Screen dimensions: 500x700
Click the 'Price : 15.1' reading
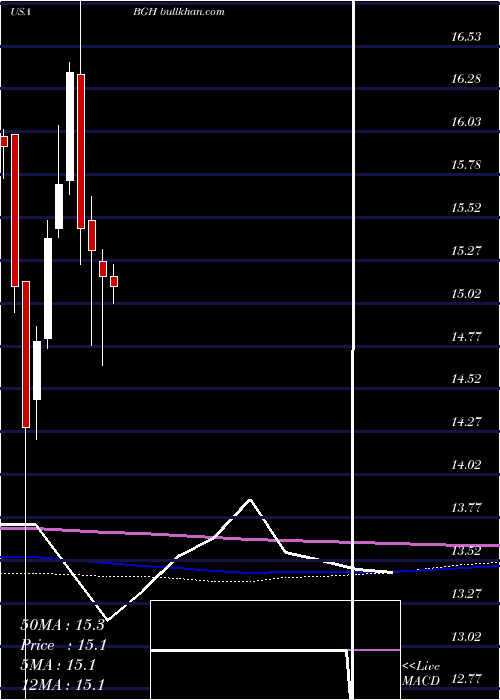tap(62, 645)
